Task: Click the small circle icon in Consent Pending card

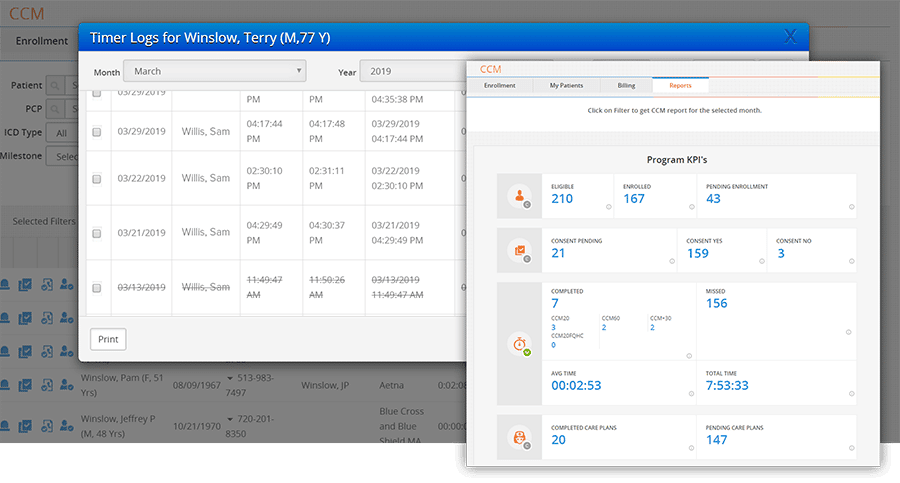Action: (x=672, y=261)
